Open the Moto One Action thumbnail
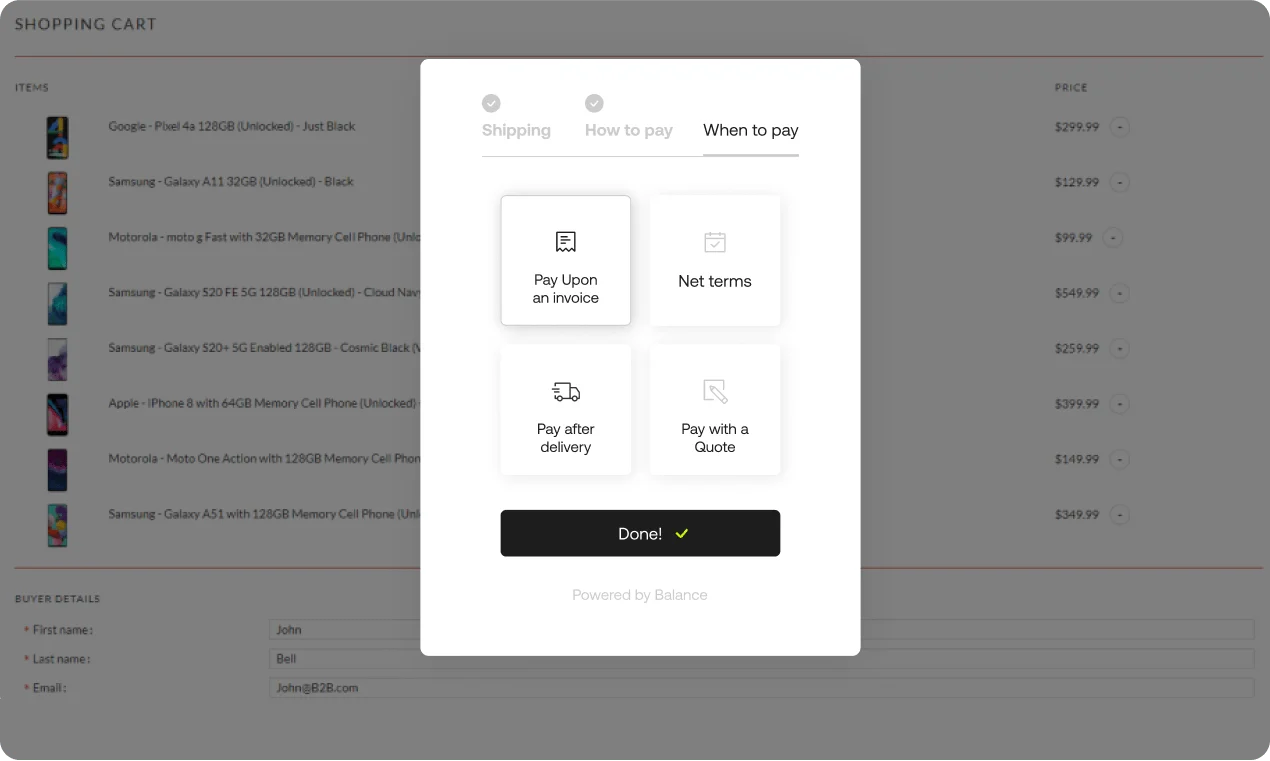 coord(58,470)
